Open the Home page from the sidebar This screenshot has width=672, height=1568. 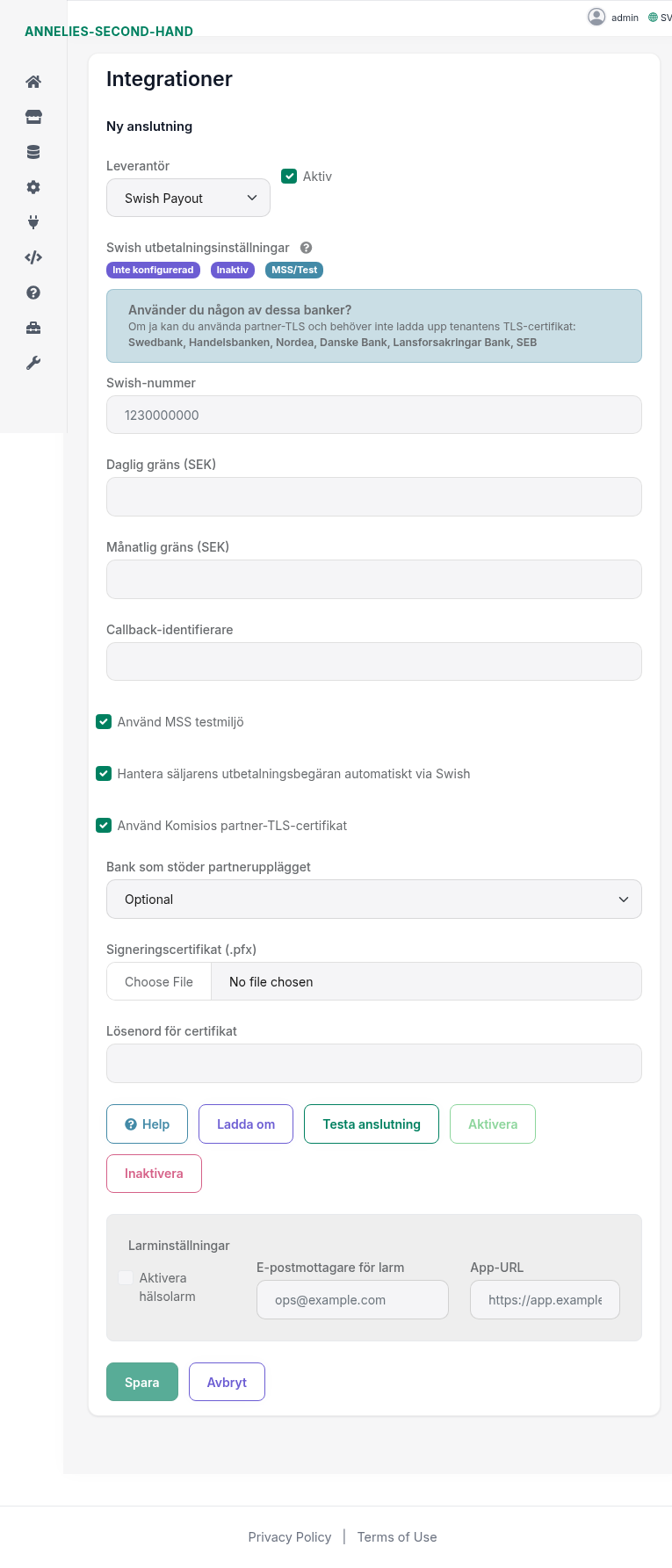point(33,81)
